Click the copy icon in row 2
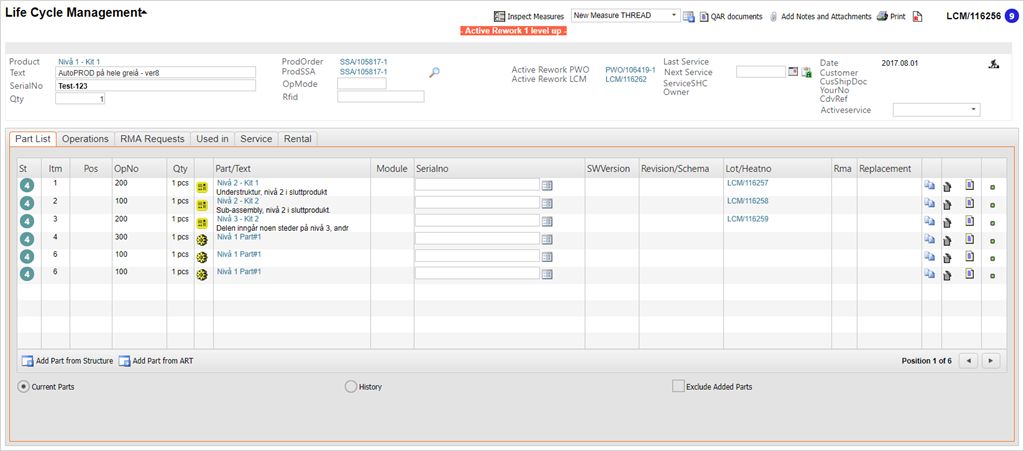 [x=928, y=203]
